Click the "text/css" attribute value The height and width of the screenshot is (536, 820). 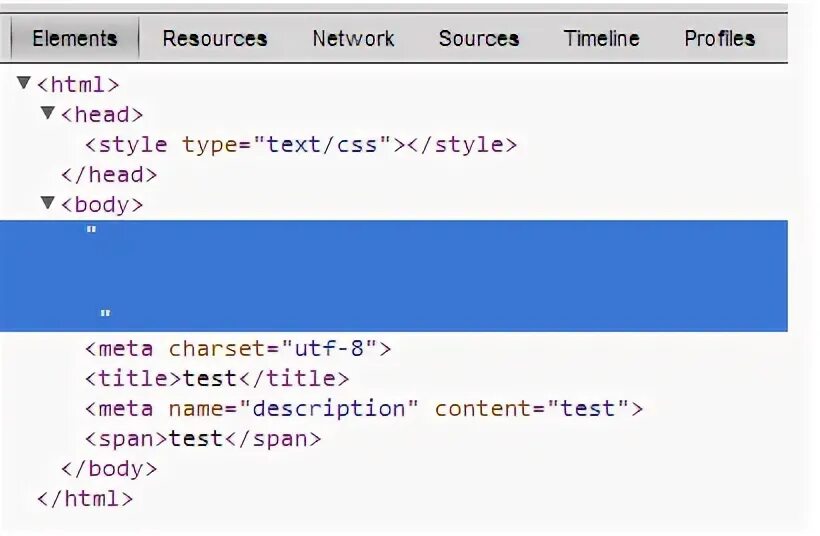click(x=322, y=145)
